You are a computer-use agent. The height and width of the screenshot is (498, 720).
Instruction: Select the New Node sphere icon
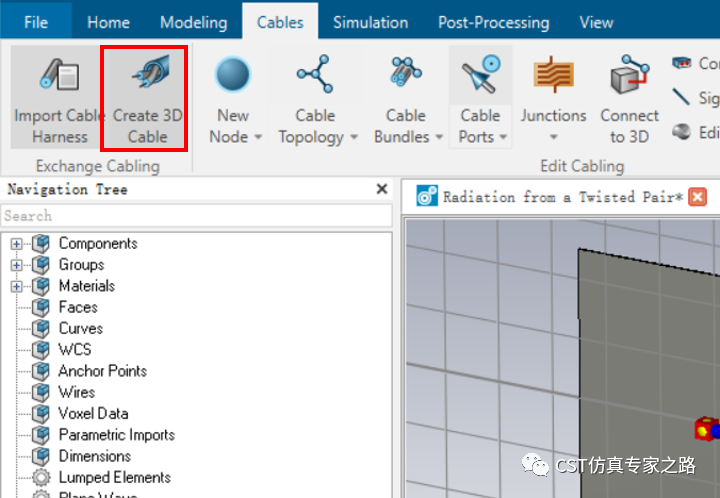(x=233, y=74)
